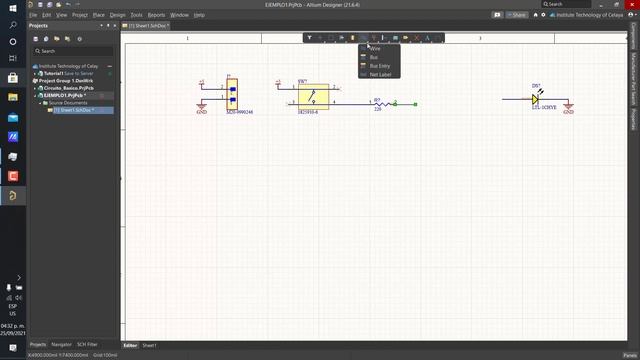Image resolution: width=640 pixels, height=360 pixels.
Task: Click the arc drawing icon in active bar
Action: click(438, 38)
